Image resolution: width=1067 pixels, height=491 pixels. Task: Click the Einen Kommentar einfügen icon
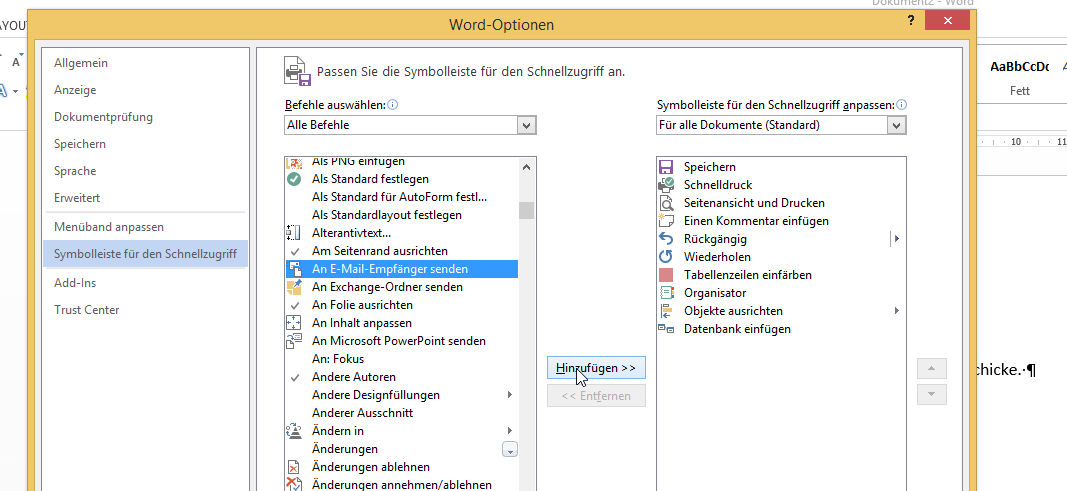pos(666,220)
